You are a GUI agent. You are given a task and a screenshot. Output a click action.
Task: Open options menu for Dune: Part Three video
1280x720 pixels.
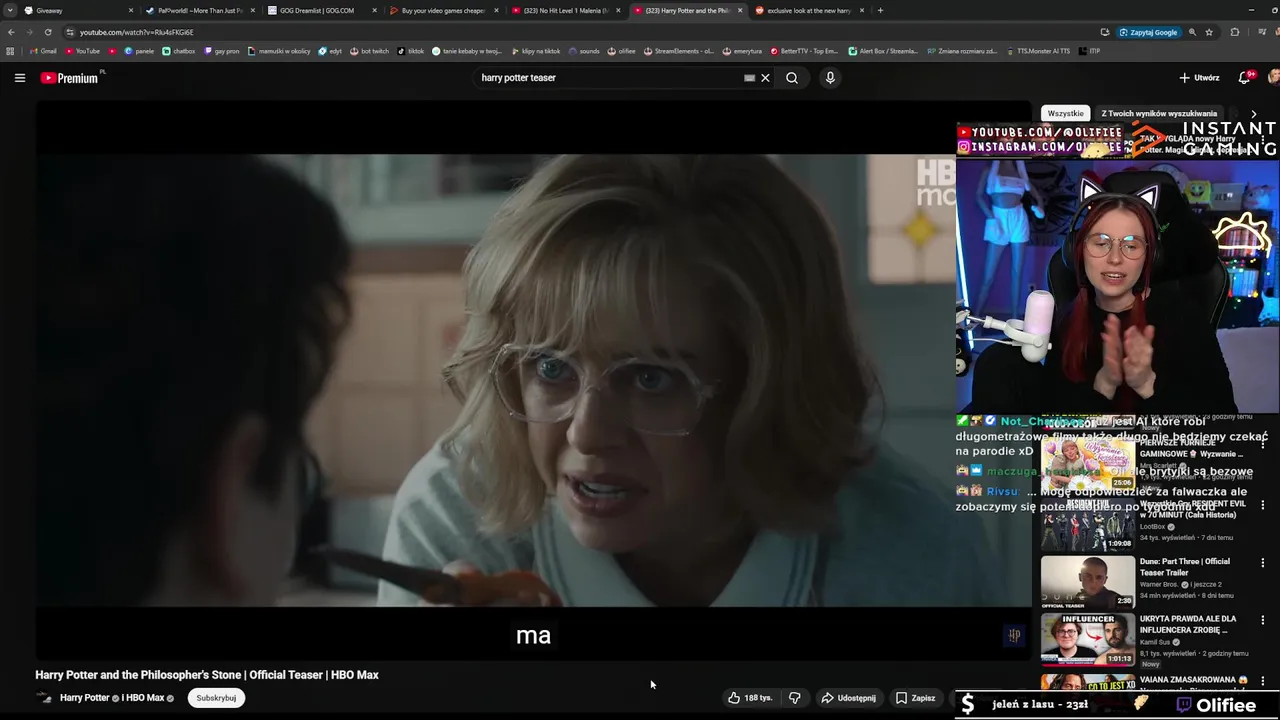pyautogui.click(x=1263, y=563)
